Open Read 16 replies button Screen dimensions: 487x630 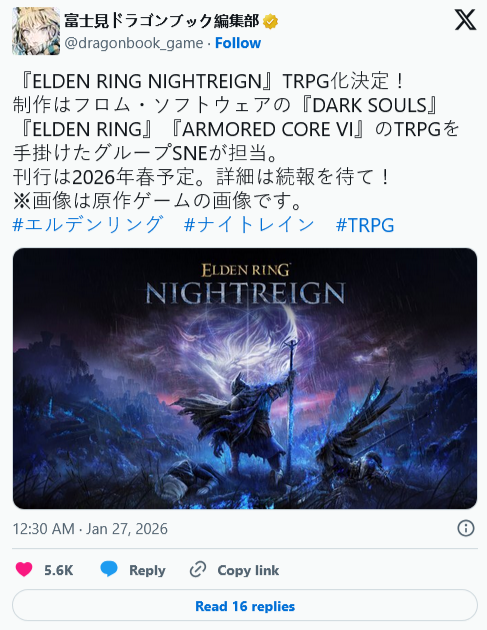(245, 605)
